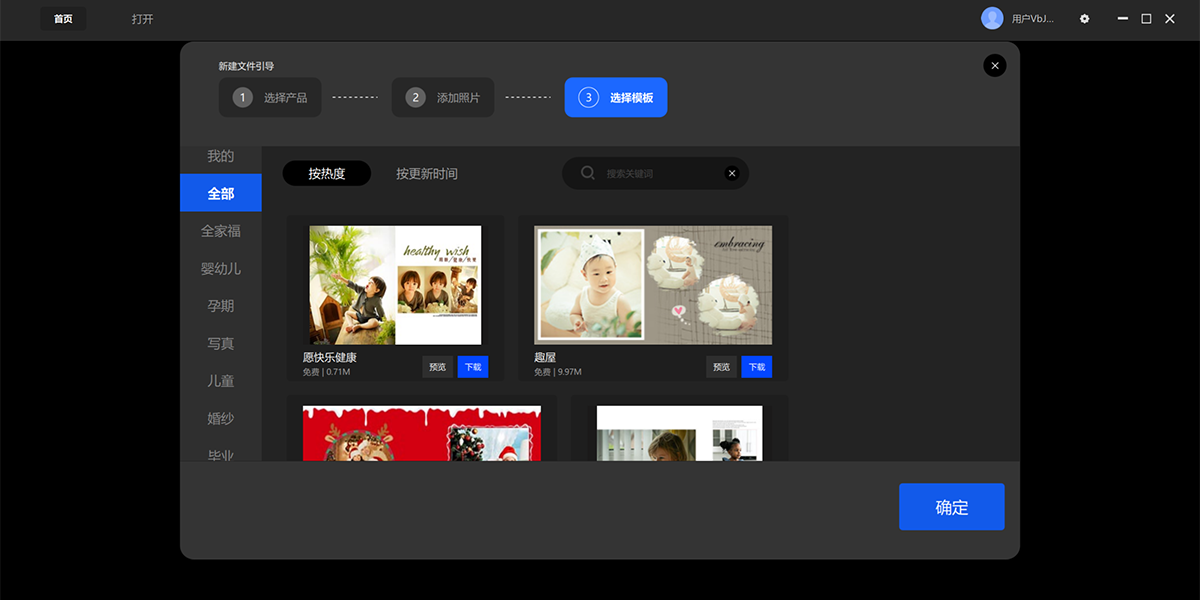Select the 全部 category
This screenshot has height=600, width=1200.
click(x=221, y=193)
